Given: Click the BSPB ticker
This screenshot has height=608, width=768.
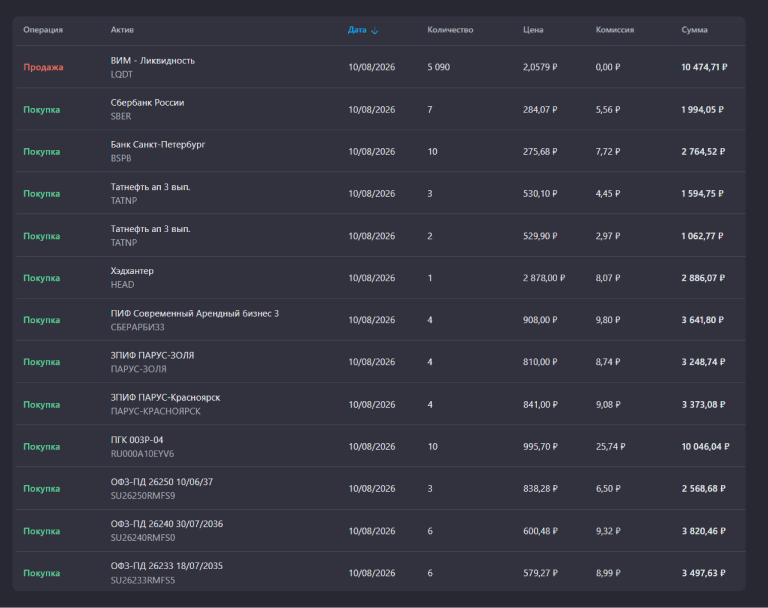Looking at the screenshot, I should (x=120, y=158).
